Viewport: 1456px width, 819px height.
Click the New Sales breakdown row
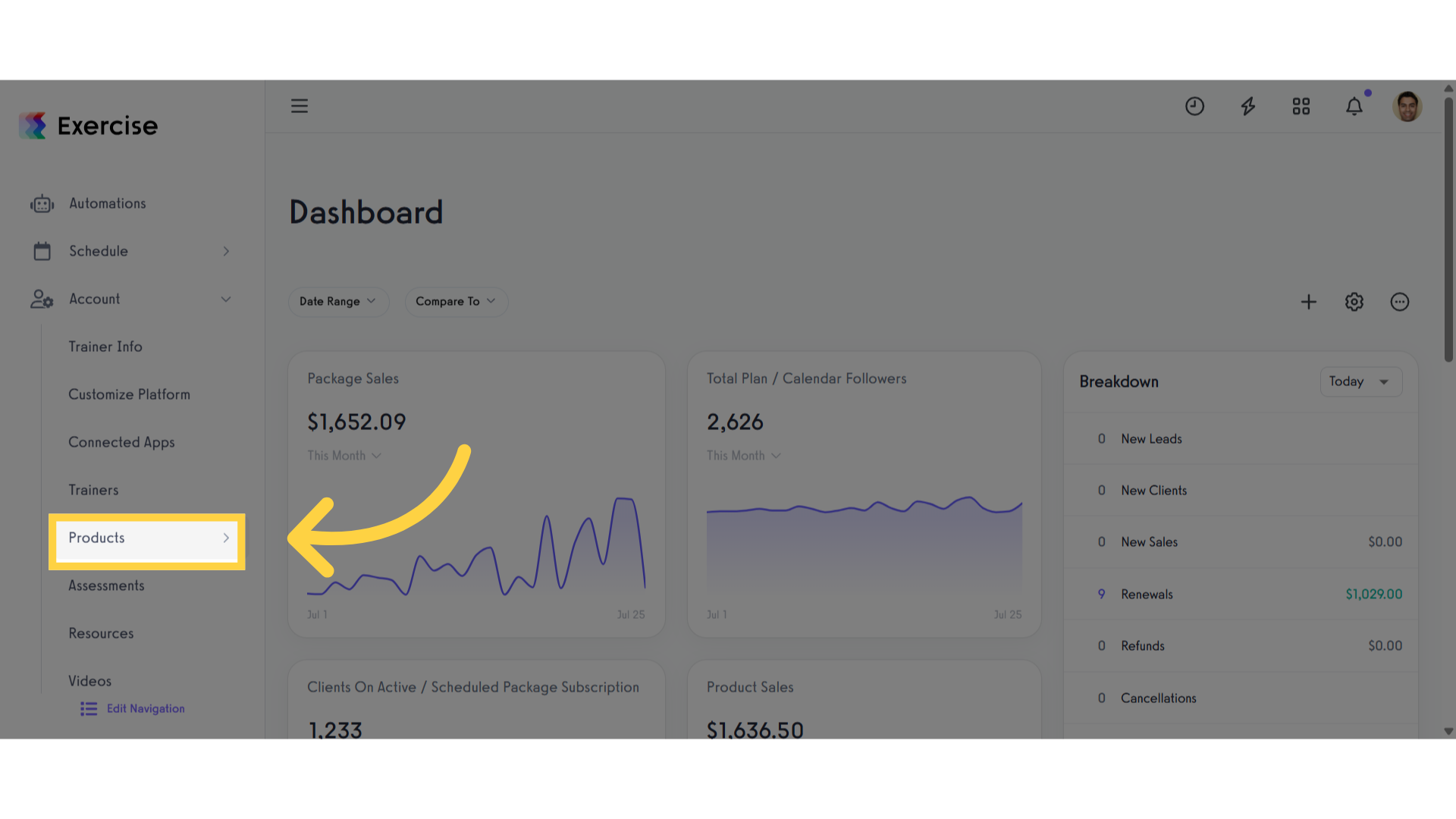(x=1241, y=542)
